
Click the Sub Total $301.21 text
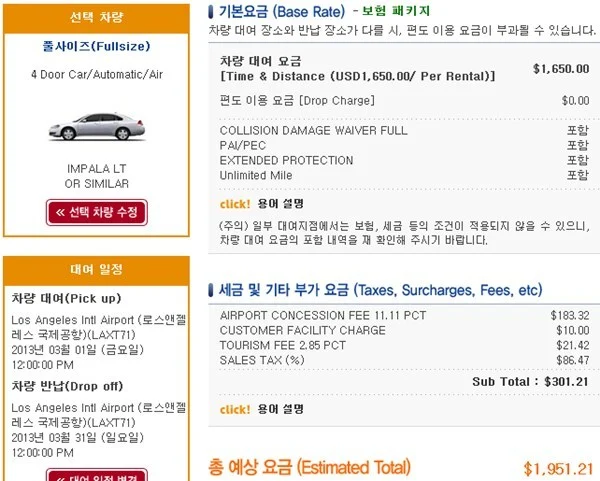[x=530, y=382]
